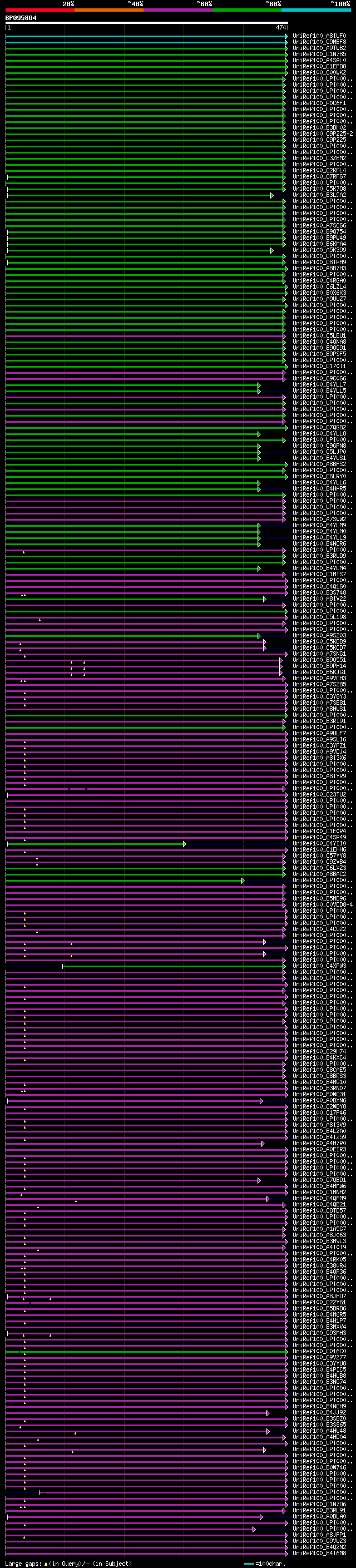This screenshot has height=1568, width=356.
Task: Click the UniRef100_C5KDB9 entry
Action: pos(319,641)
